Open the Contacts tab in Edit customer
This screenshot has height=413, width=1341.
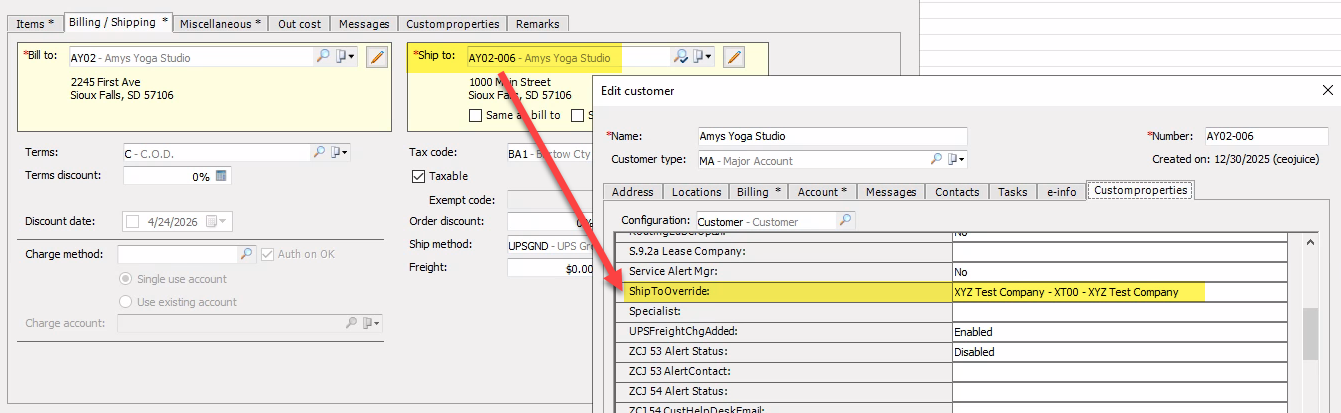coord(959,191)
